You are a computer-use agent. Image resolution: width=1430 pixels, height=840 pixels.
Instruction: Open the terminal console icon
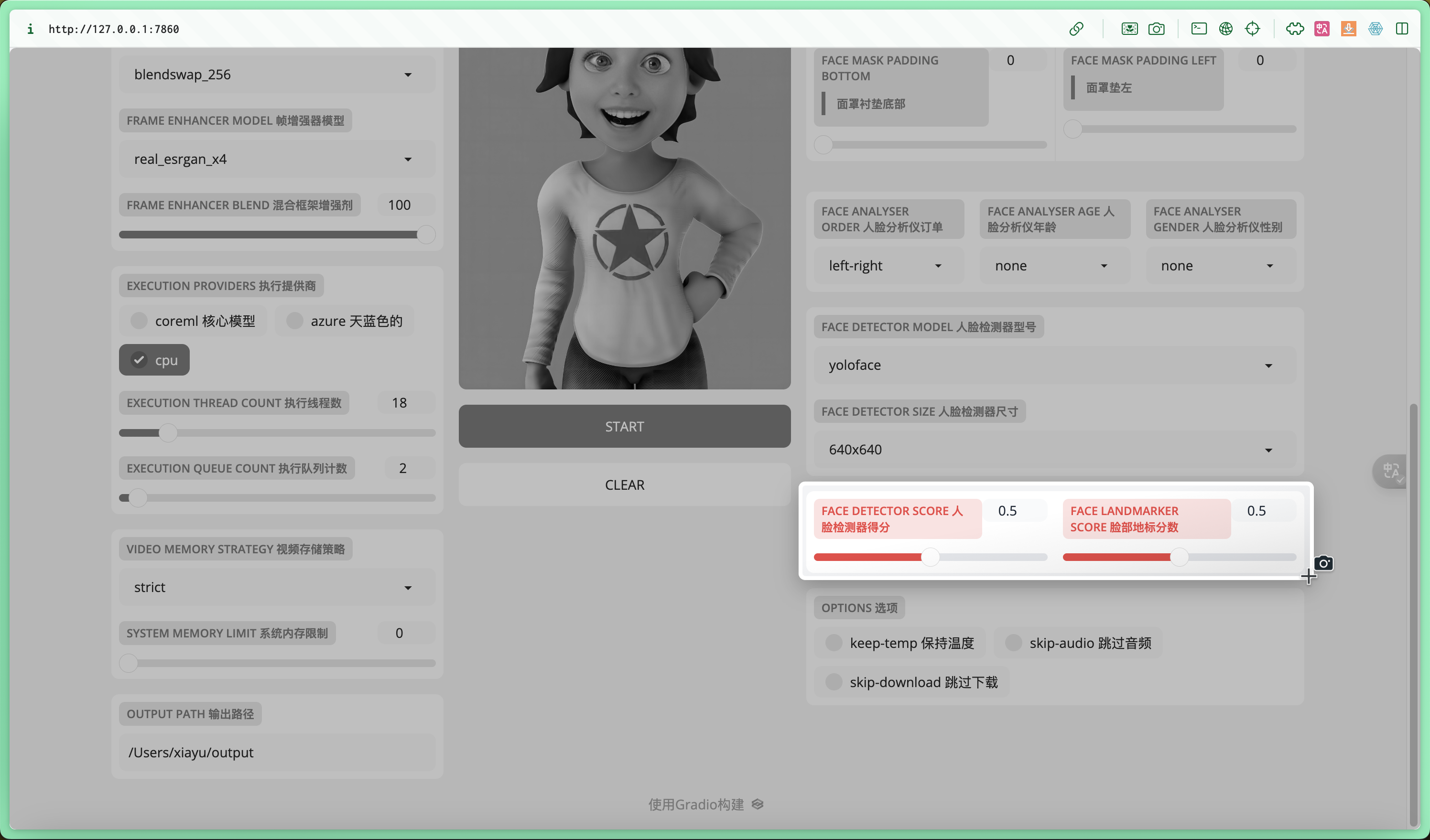click(1199, 28)
